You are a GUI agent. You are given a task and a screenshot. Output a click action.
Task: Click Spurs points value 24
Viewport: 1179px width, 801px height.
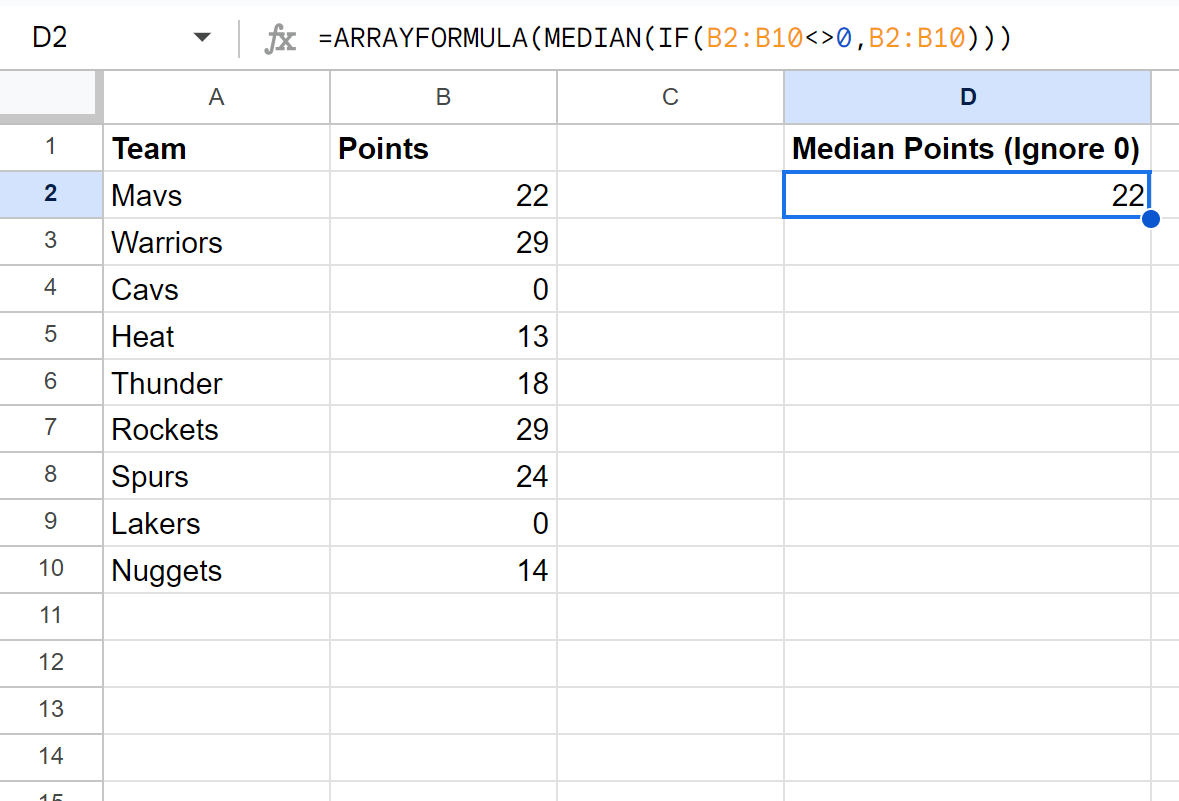443,475
